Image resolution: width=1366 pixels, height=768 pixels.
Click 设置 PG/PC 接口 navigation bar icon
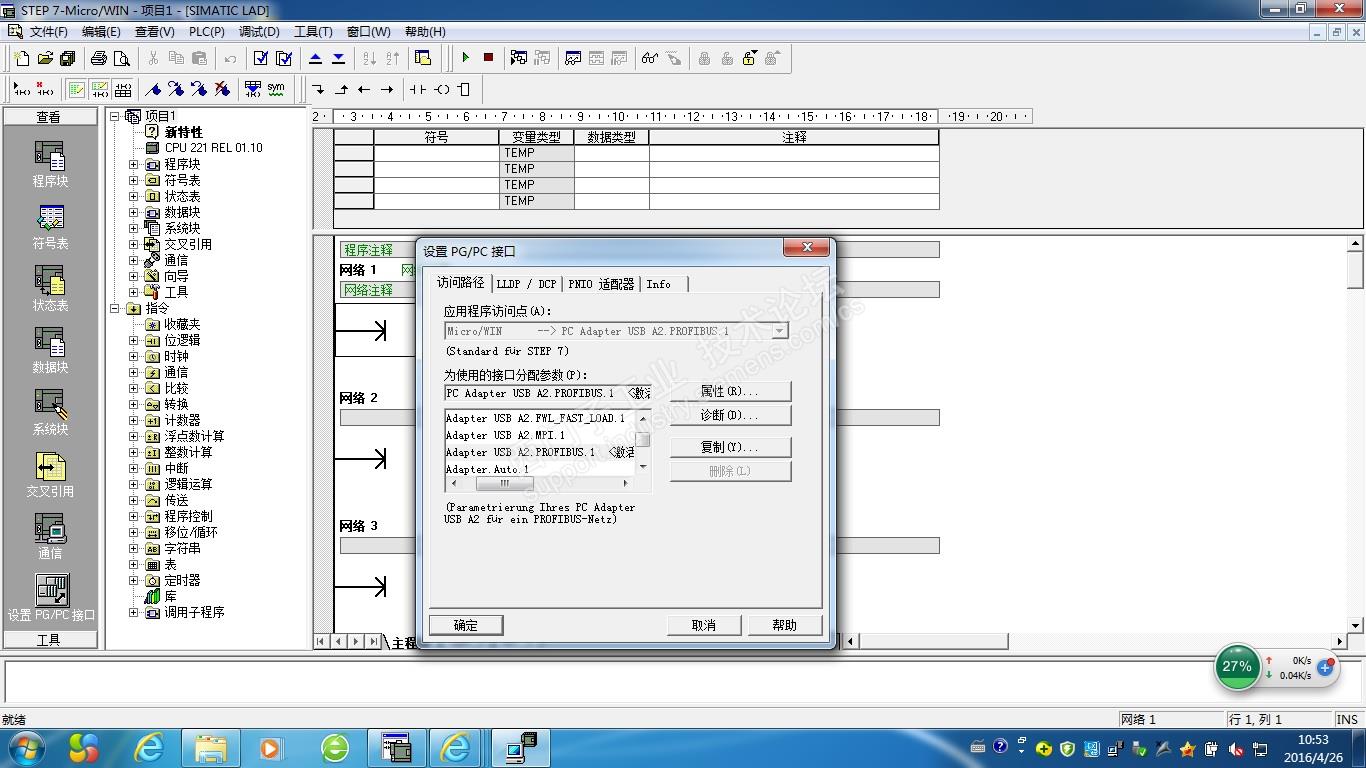click(51, 598)
